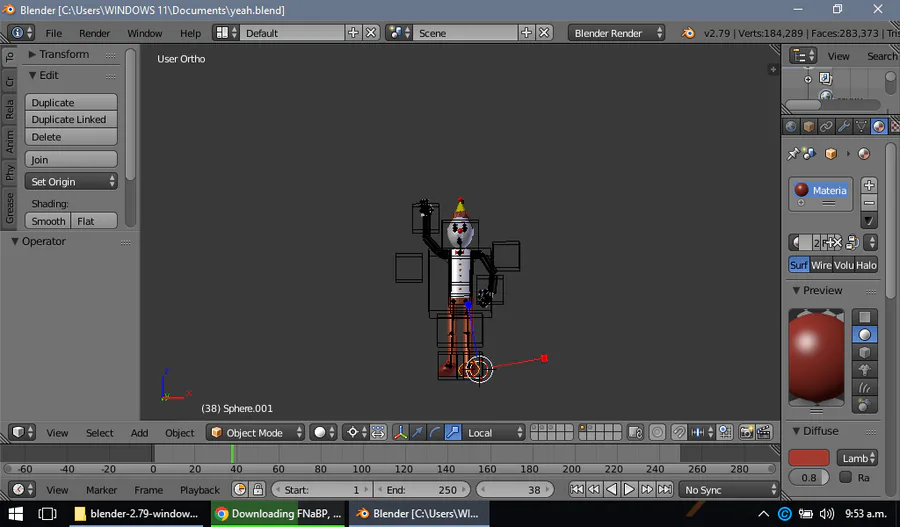Open the Set Origin dropdown
Screen dimensions: 900x527
pos(71,181)
